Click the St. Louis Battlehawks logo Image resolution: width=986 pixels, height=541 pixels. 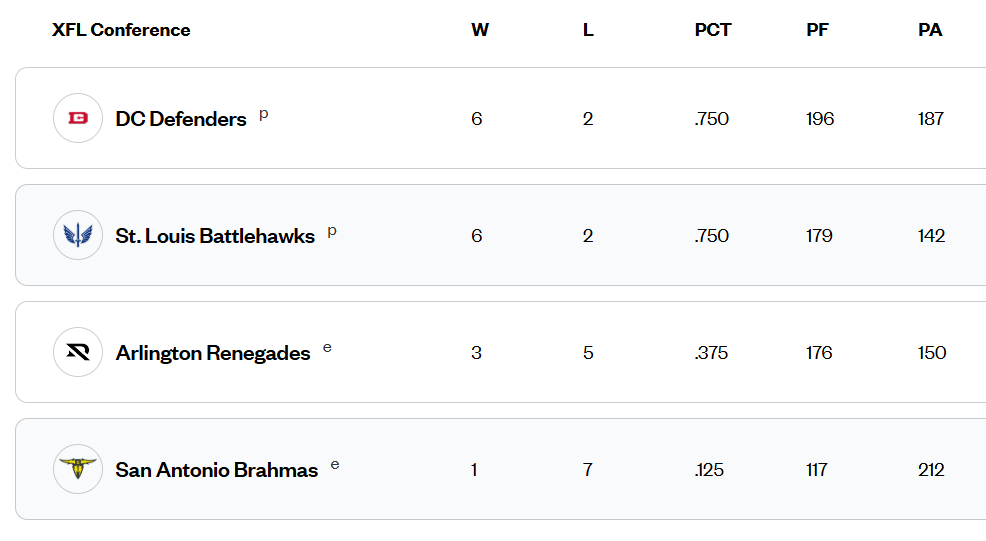coord(78,235)
